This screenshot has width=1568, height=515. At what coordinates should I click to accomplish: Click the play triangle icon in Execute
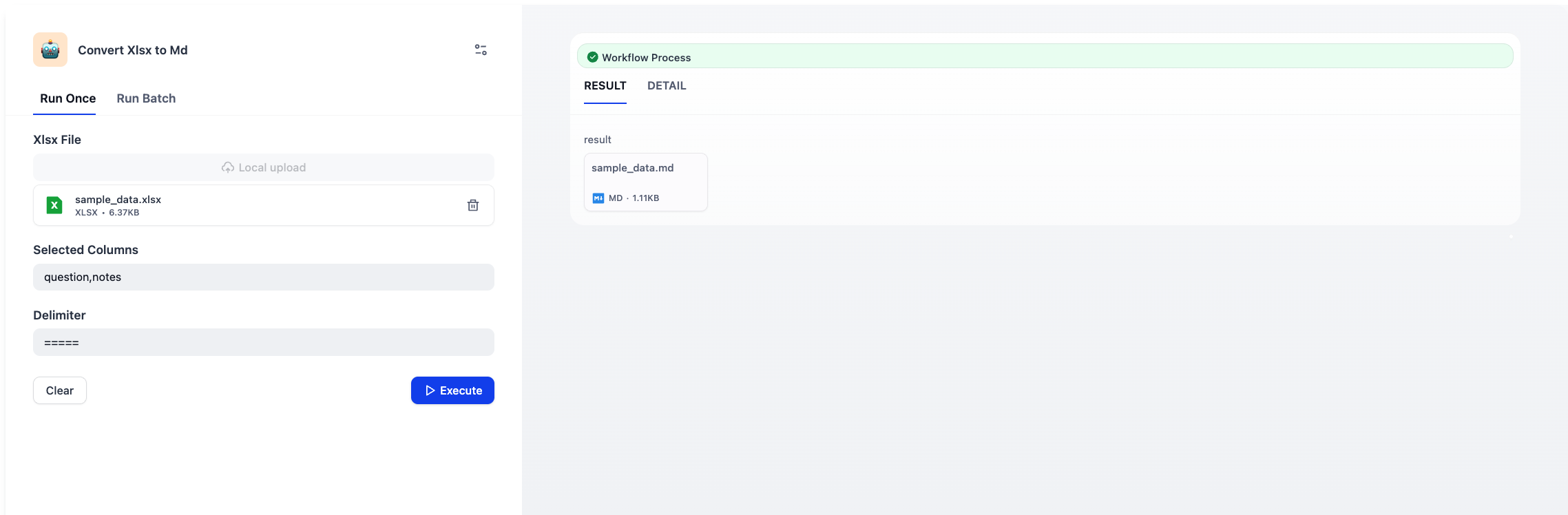pyautogui.click(x=430, y=390)
